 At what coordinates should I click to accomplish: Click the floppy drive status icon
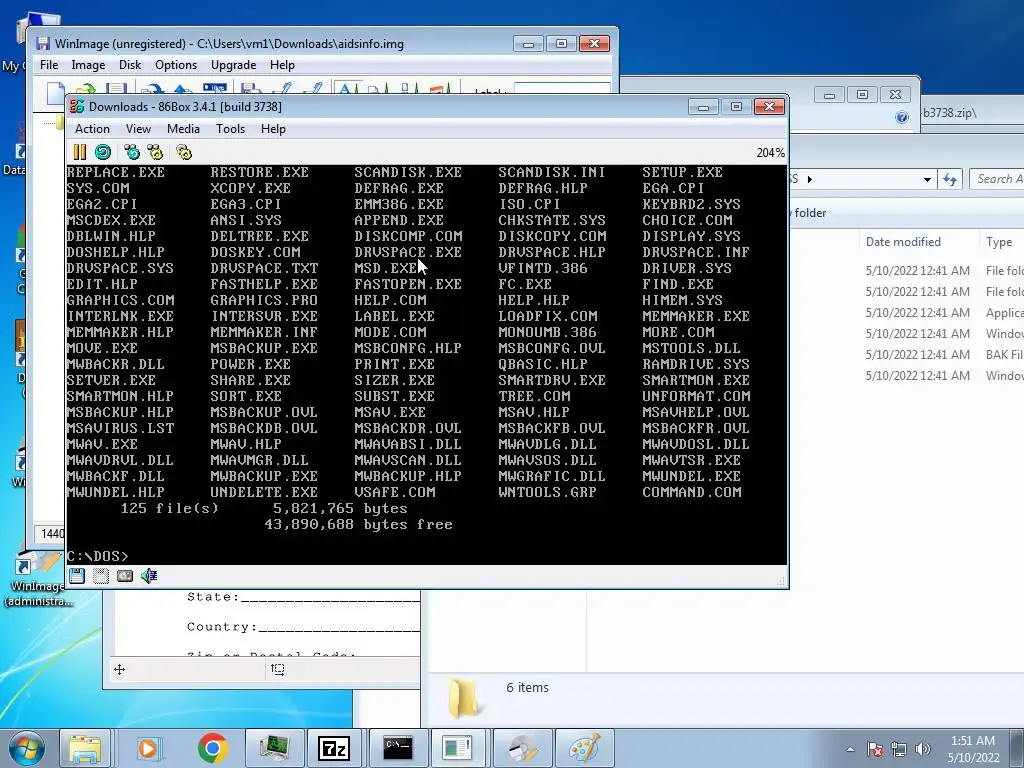pyautogui.click(x=77, y=575)
